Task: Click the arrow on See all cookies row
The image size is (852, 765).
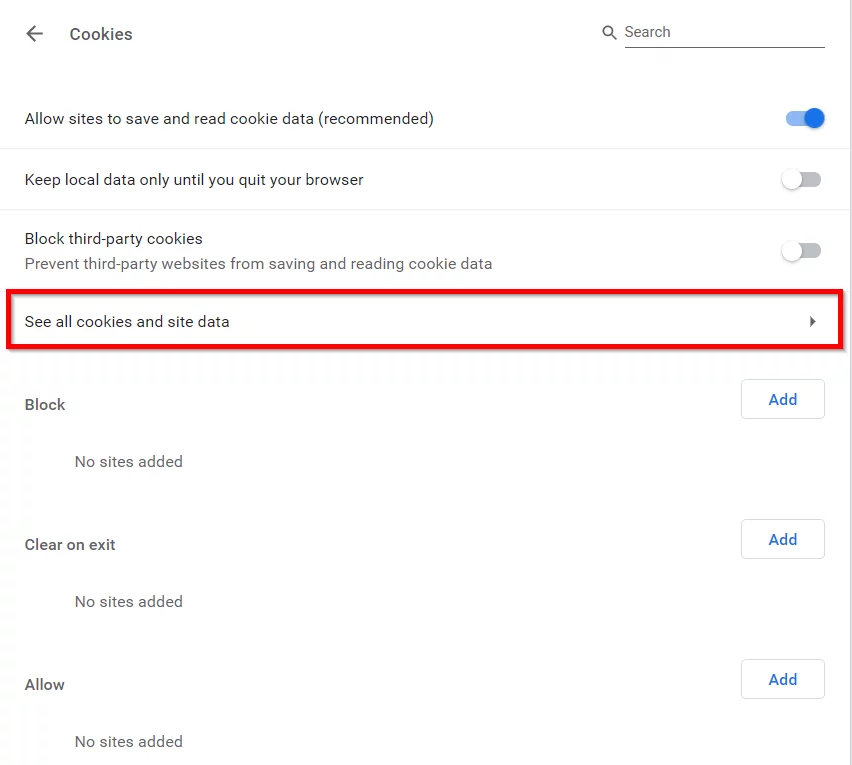Action: pyautogui.click(x=812, y=322)
